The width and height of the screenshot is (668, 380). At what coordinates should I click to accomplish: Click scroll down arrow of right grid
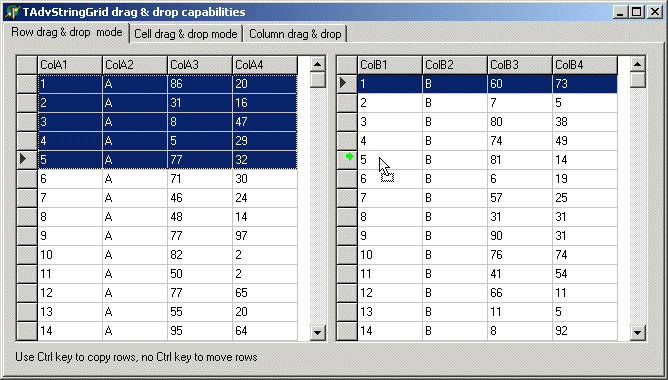(637, 332)
